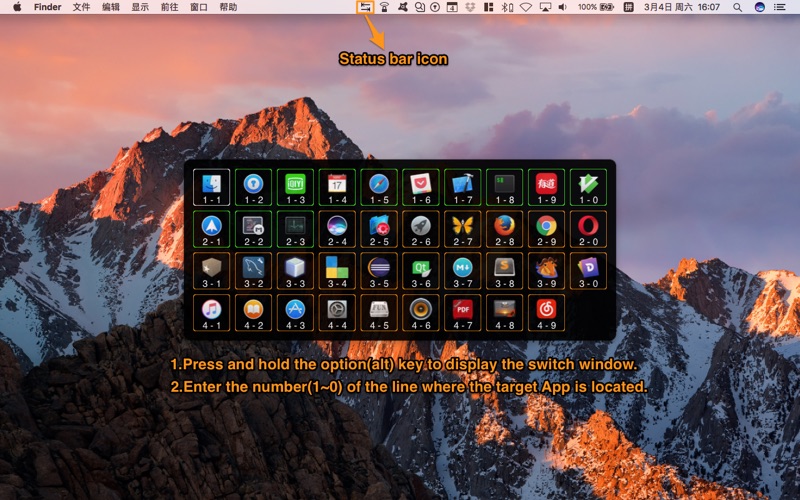Open the MySQL dolphin app labeled 3-2
Image resolution: width=800 pixels, height=500 pixels.
pos(253,271)
